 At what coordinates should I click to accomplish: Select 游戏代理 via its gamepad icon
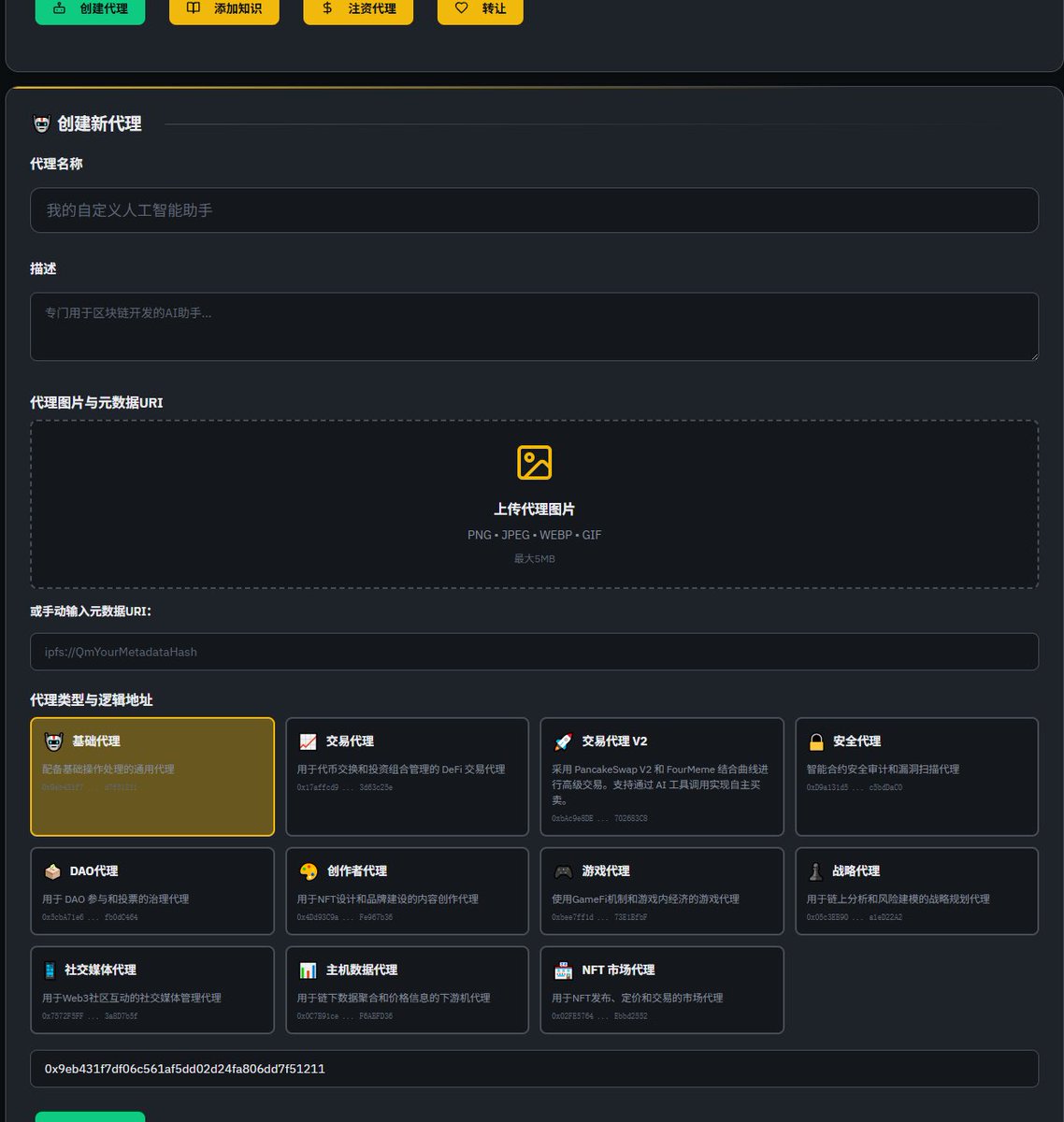click(x=563, y=871)
